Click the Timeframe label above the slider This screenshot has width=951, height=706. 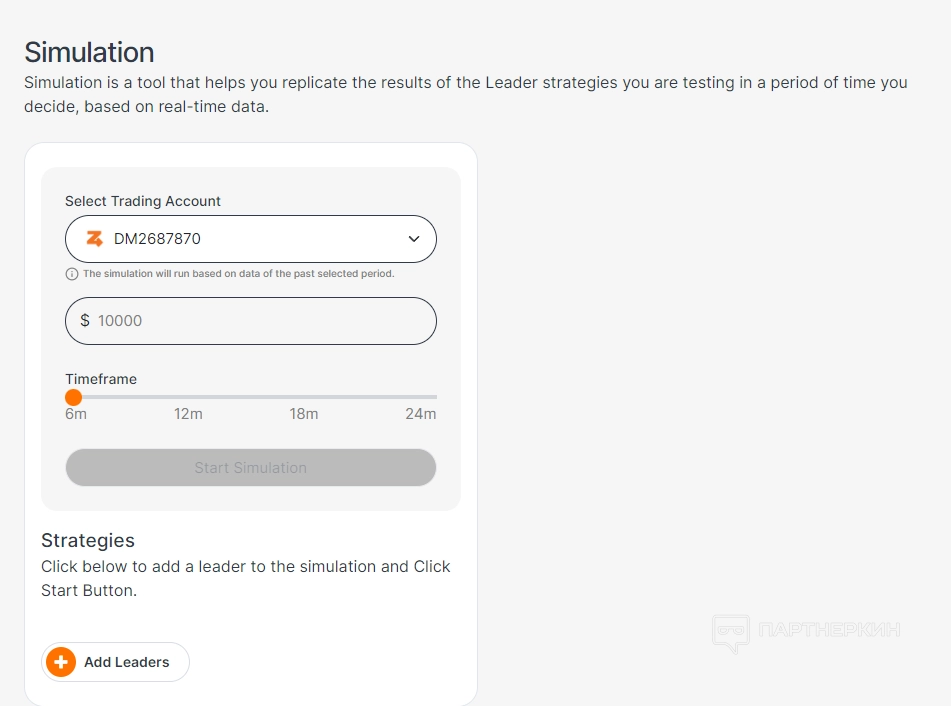pyautogui.click(x=101, y=379)
